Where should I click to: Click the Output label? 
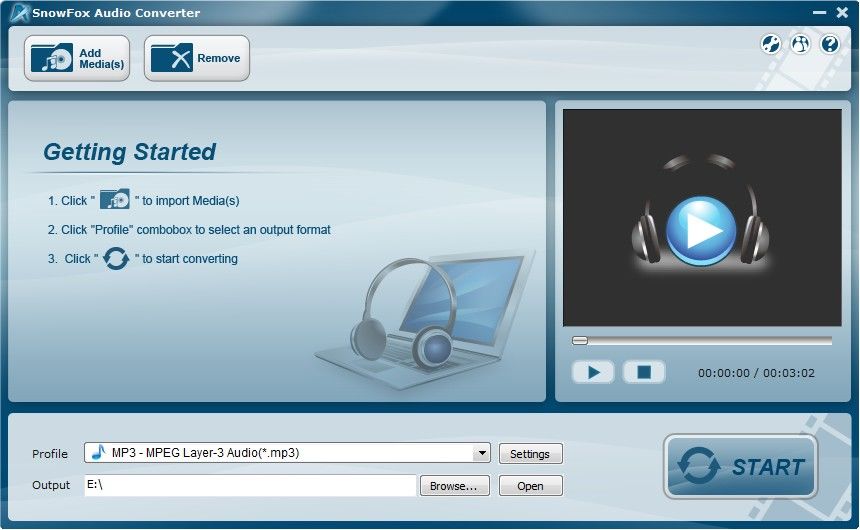[x=51, y=485]
